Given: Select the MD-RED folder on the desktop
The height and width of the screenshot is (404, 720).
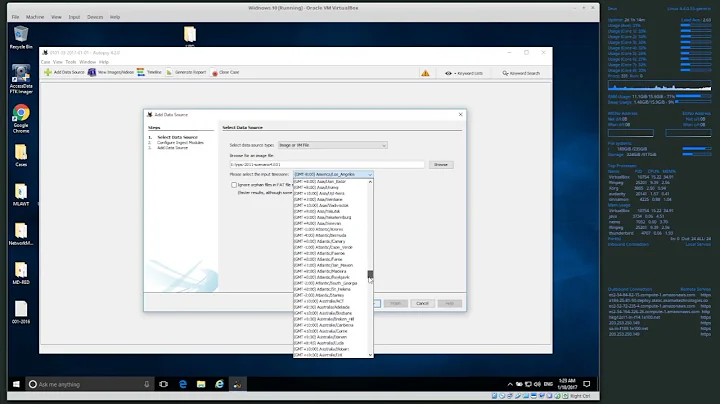Looking at the screenshot, I should [x=21, y=273].
